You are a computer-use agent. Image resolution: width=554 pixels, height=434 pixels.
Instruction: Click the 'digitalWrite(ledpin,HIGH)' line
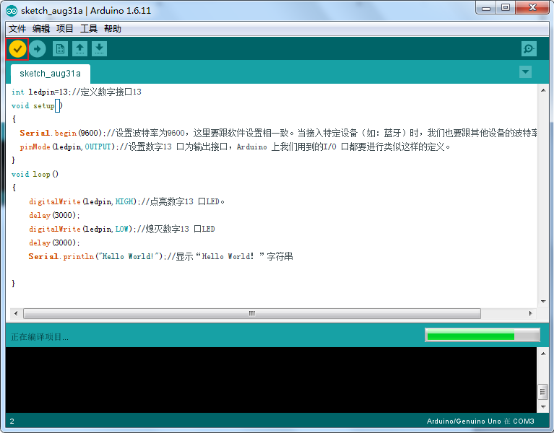[x=126, y=202]
